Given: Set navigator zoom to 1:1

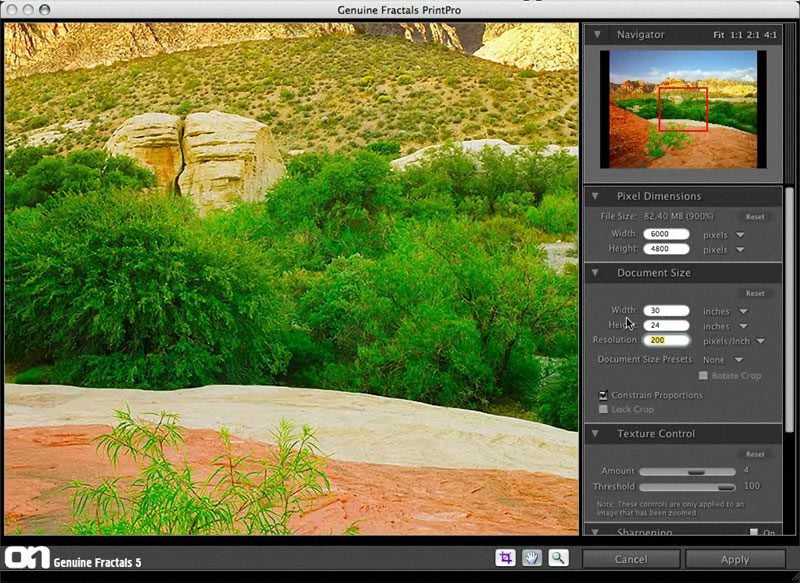Looking at the screenshot, I should 736,35.
